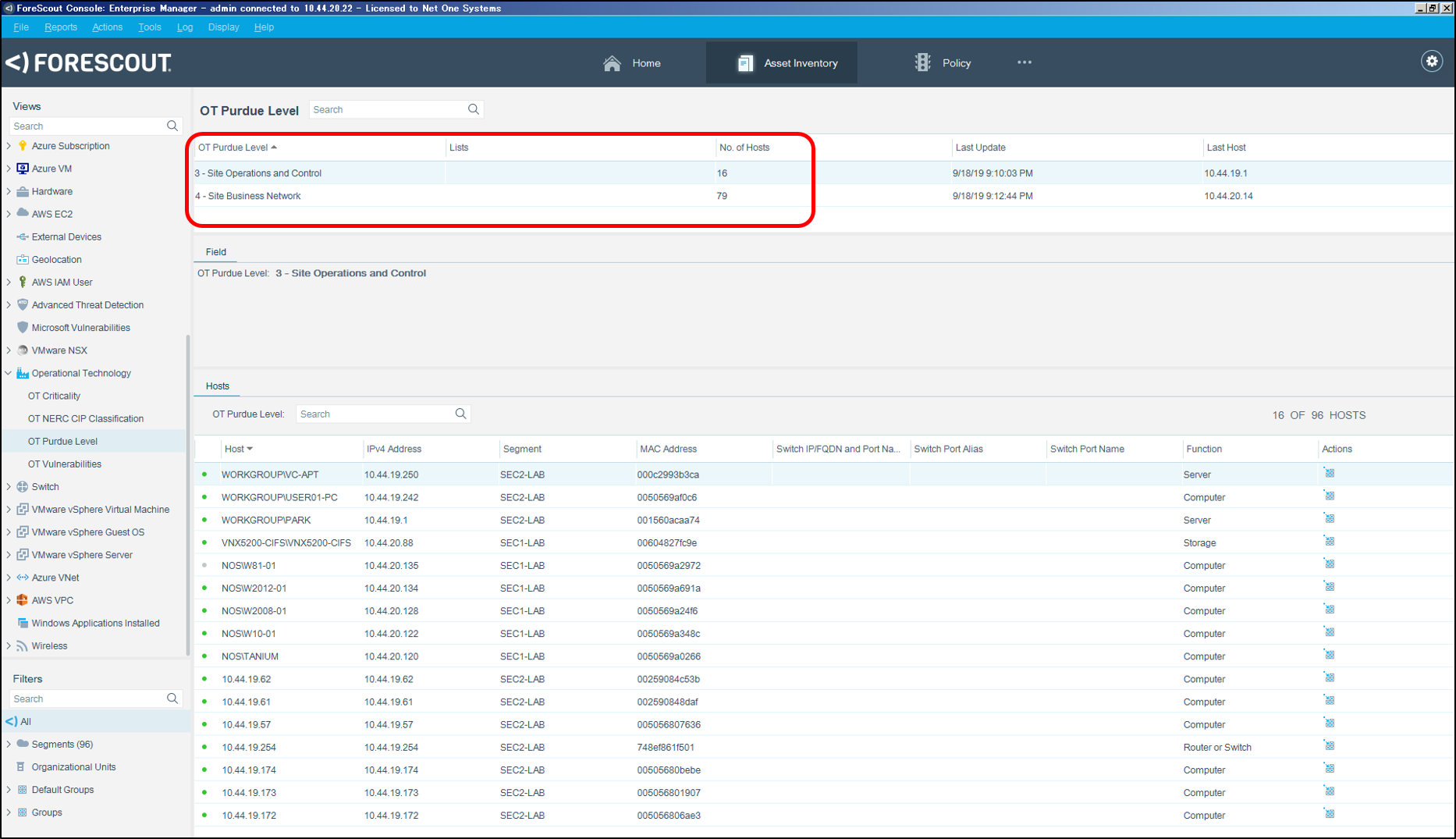This screenshot has height=839, width=1456.
Task: Open the Reports menu
Action: tap(61, 27)
